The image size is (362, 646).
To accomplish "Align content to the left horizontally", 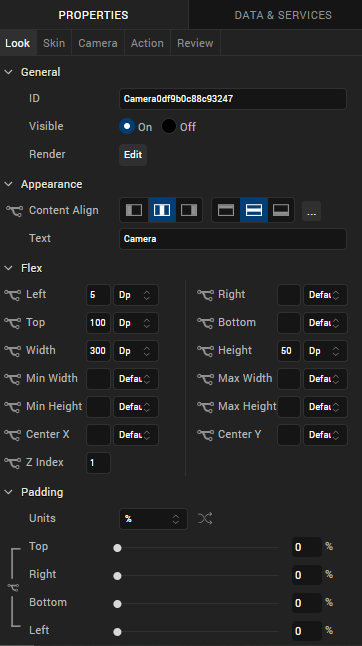I will (x=134, y=210).
